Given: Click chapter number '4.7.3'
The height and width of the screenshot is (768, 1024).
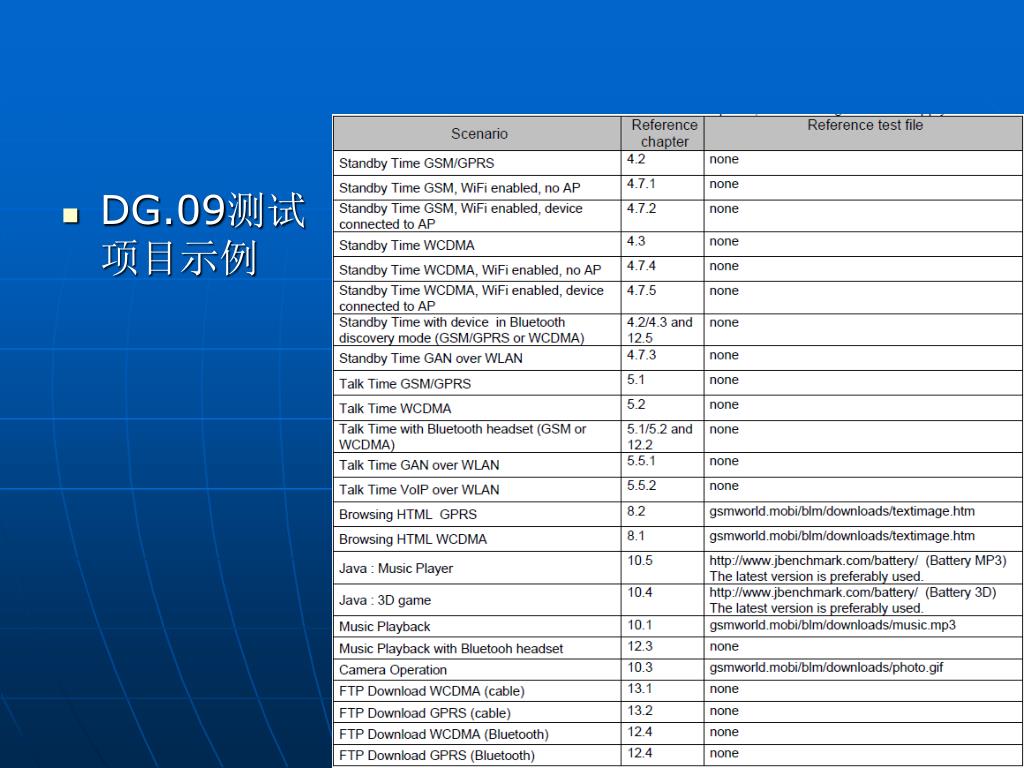Looking at the screenshot, I should pos(641,355).
